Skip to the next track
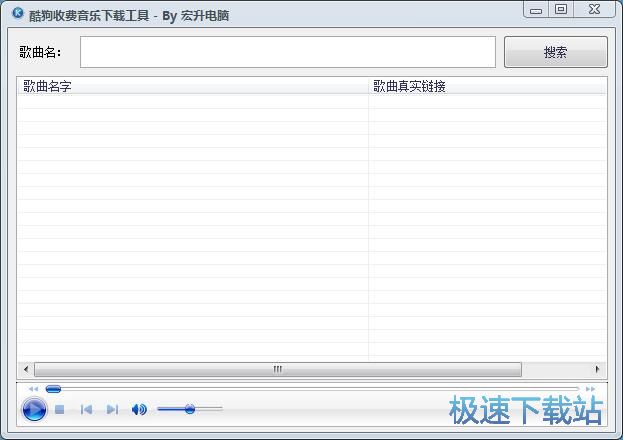This screenshot has height=440, width=623. click(112, 409)
